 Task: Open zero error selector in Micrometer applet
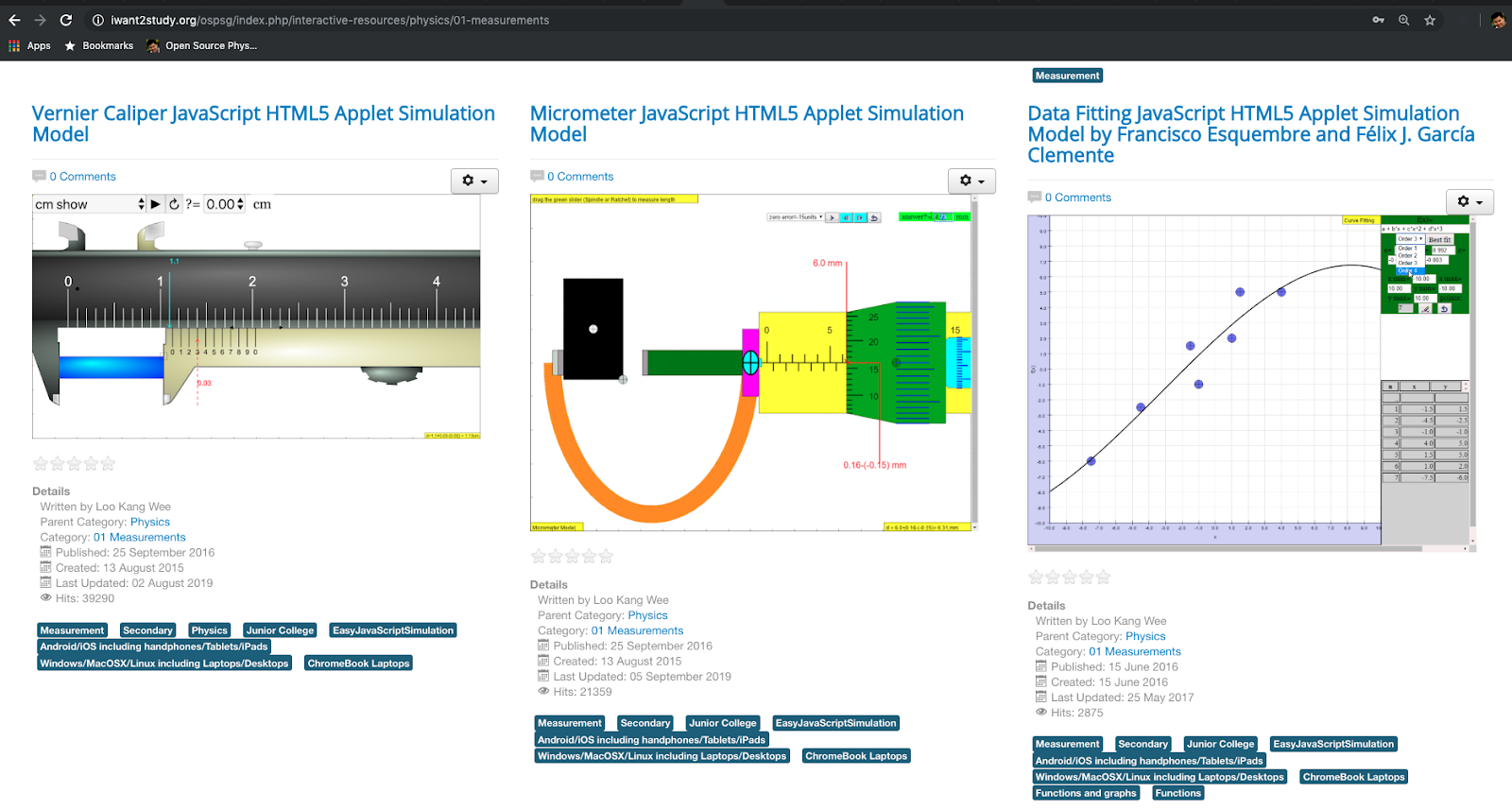[x=795, y=217]
